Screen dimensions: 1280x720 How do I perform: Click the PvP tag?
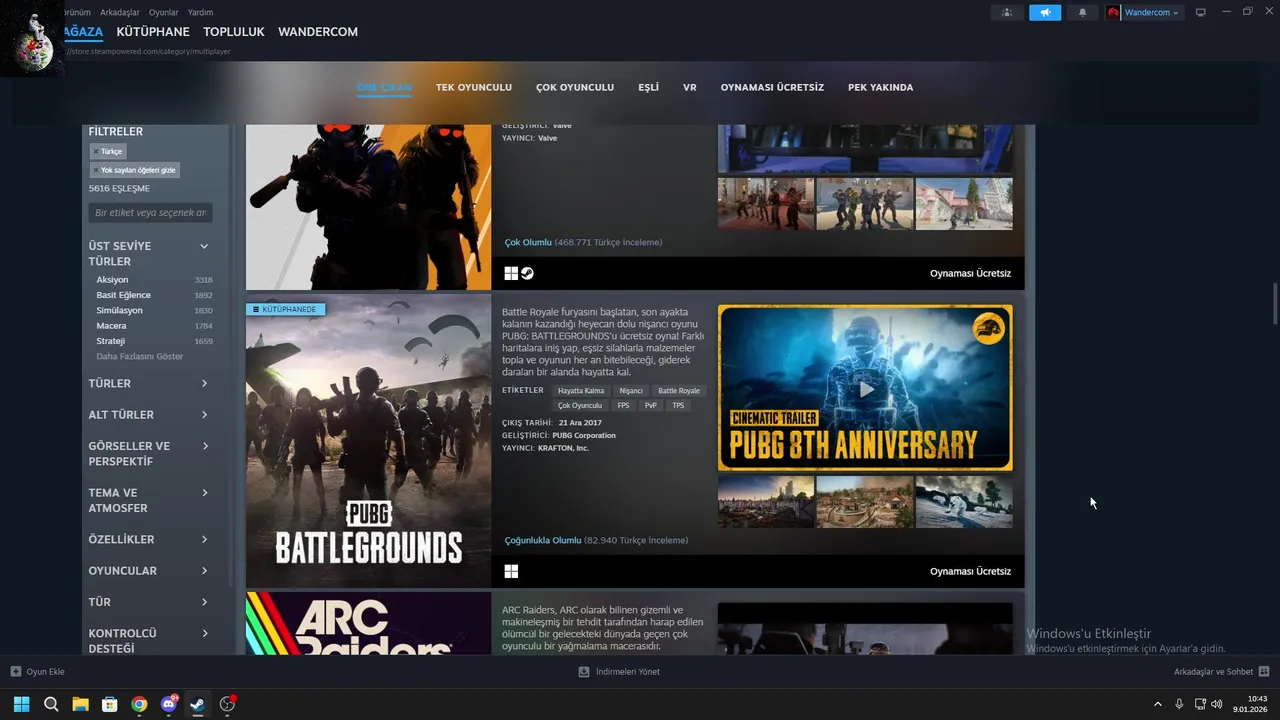point(651,406)
